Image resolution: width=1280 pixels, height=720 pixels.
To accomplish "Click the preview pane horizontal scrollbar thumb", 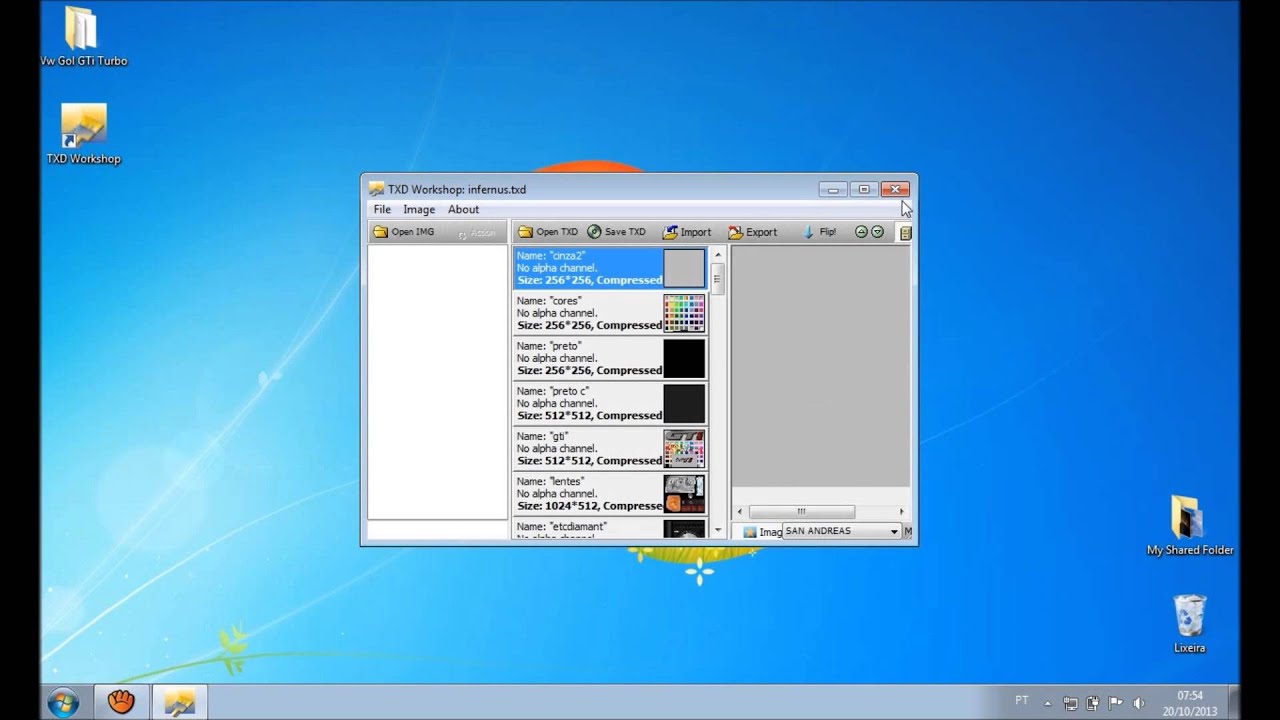I will point(801,511).
